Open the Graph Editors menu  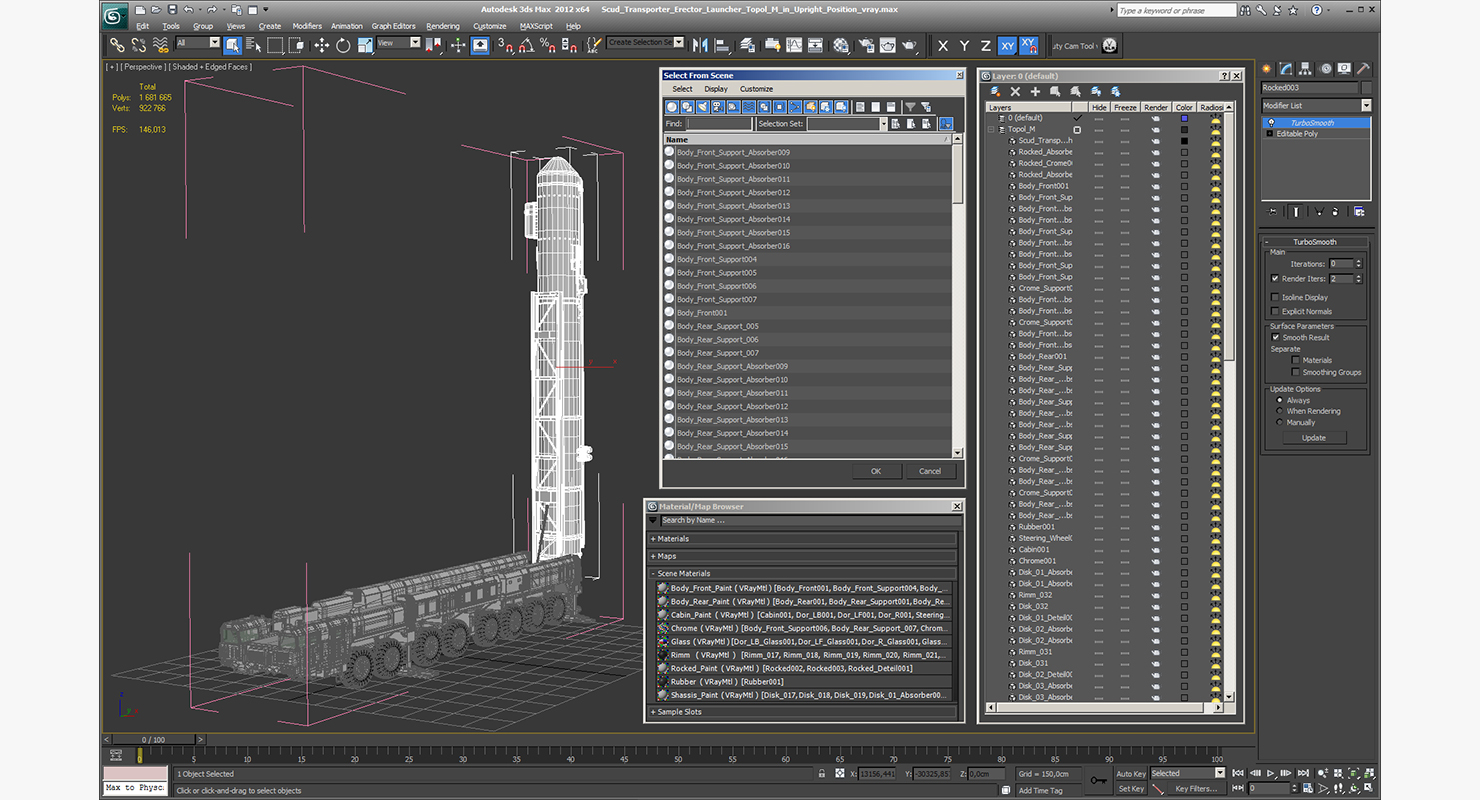click(x=393, y=26)
